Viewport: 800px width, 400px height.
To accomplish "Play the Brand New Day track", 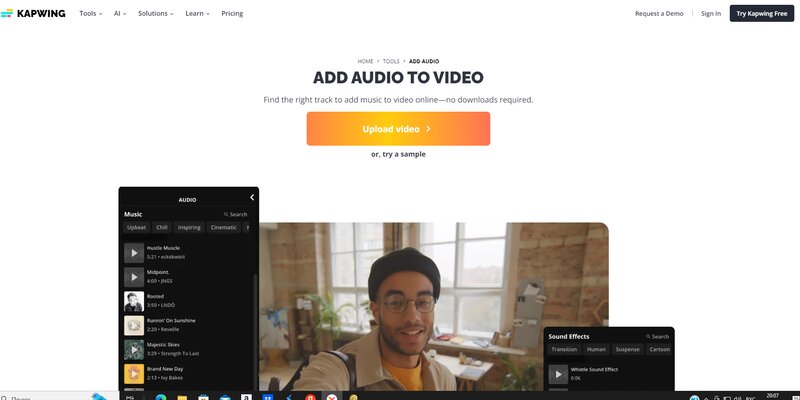I will (134, 373).
